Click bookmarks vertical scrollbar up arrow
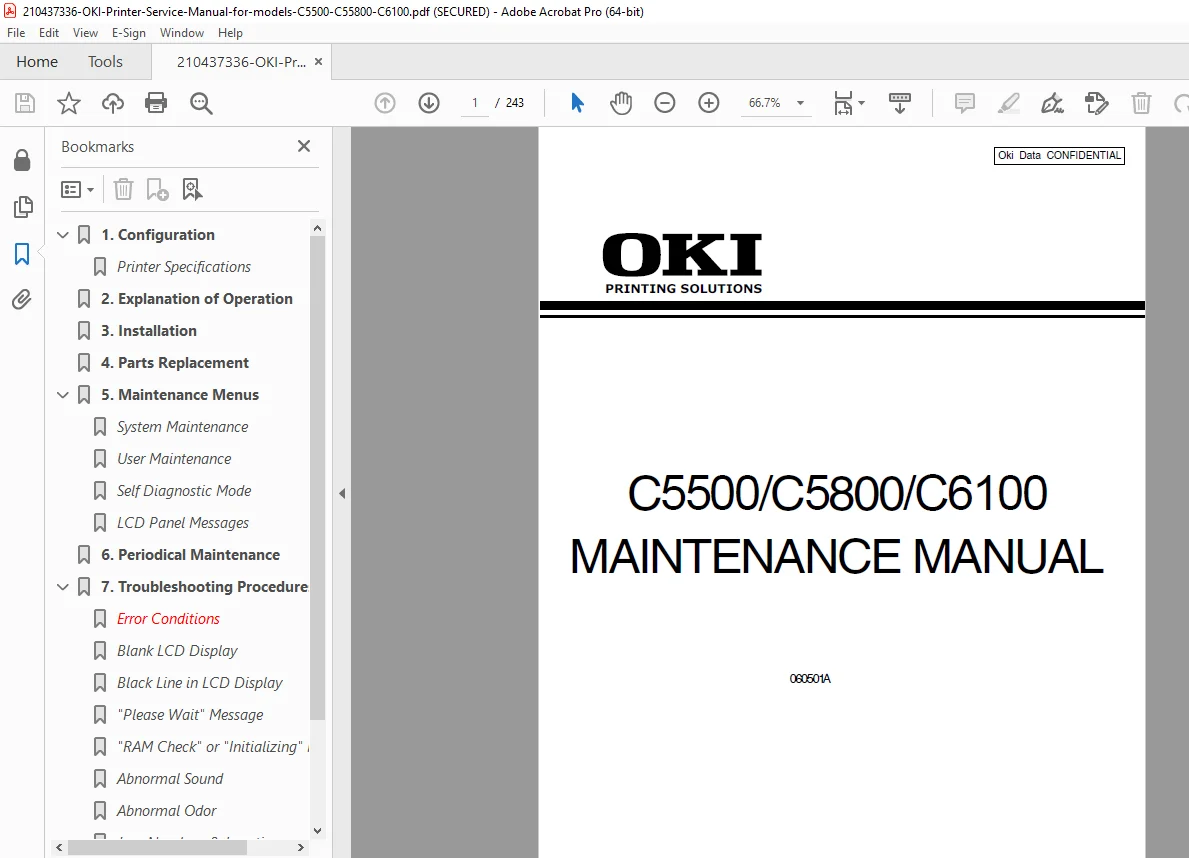 (x=318, y=228)
